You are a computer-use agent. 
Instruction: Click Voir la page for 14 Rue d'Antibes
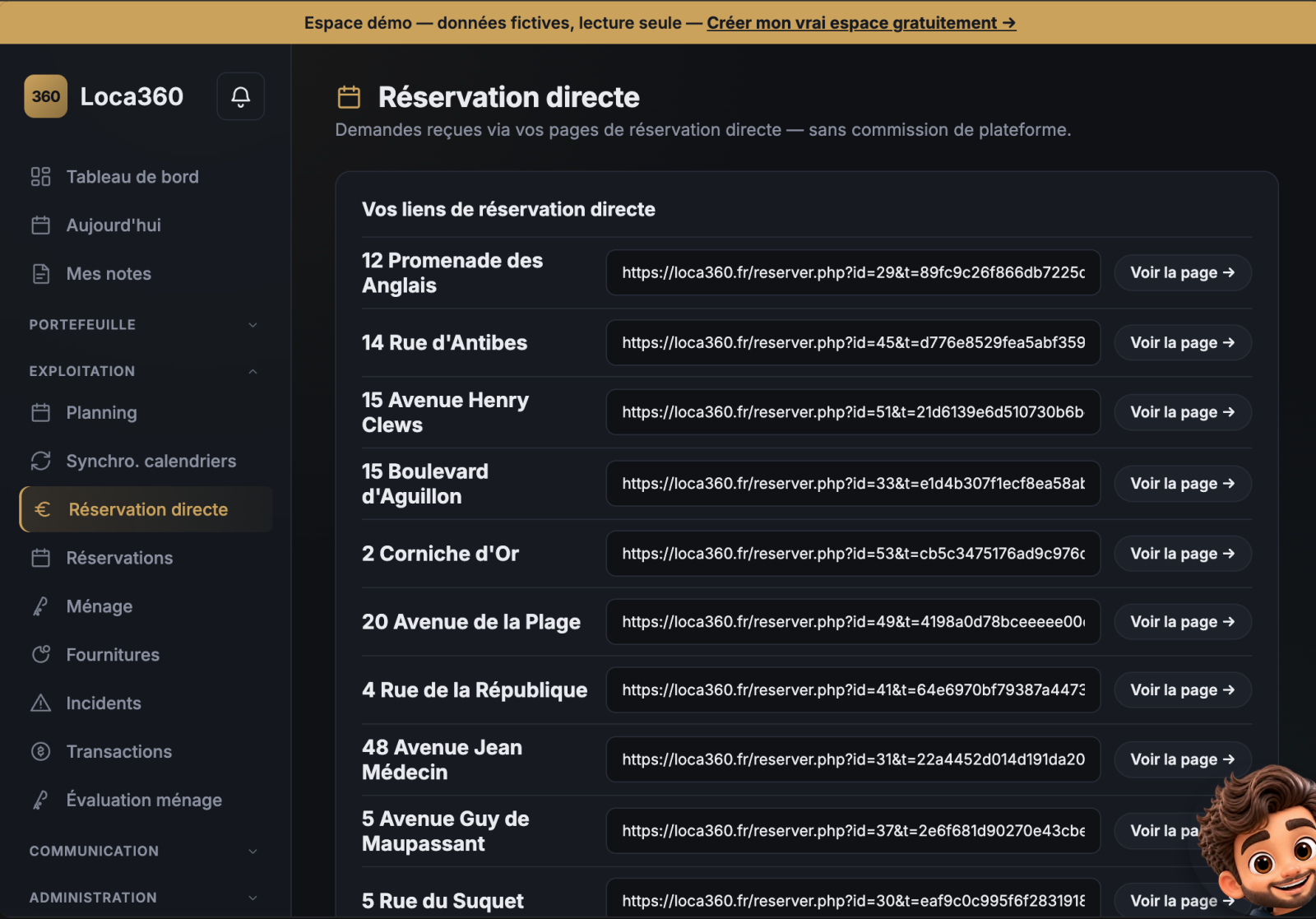[x=1183, y=343]
